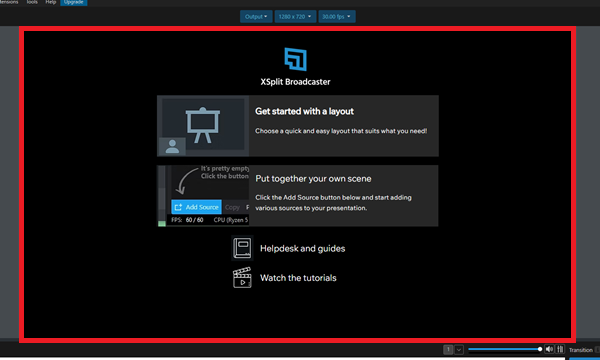Expand the 1280 x 720 resolution dropdown
This screenshot has width=600, height=360.
click(295, 16)
